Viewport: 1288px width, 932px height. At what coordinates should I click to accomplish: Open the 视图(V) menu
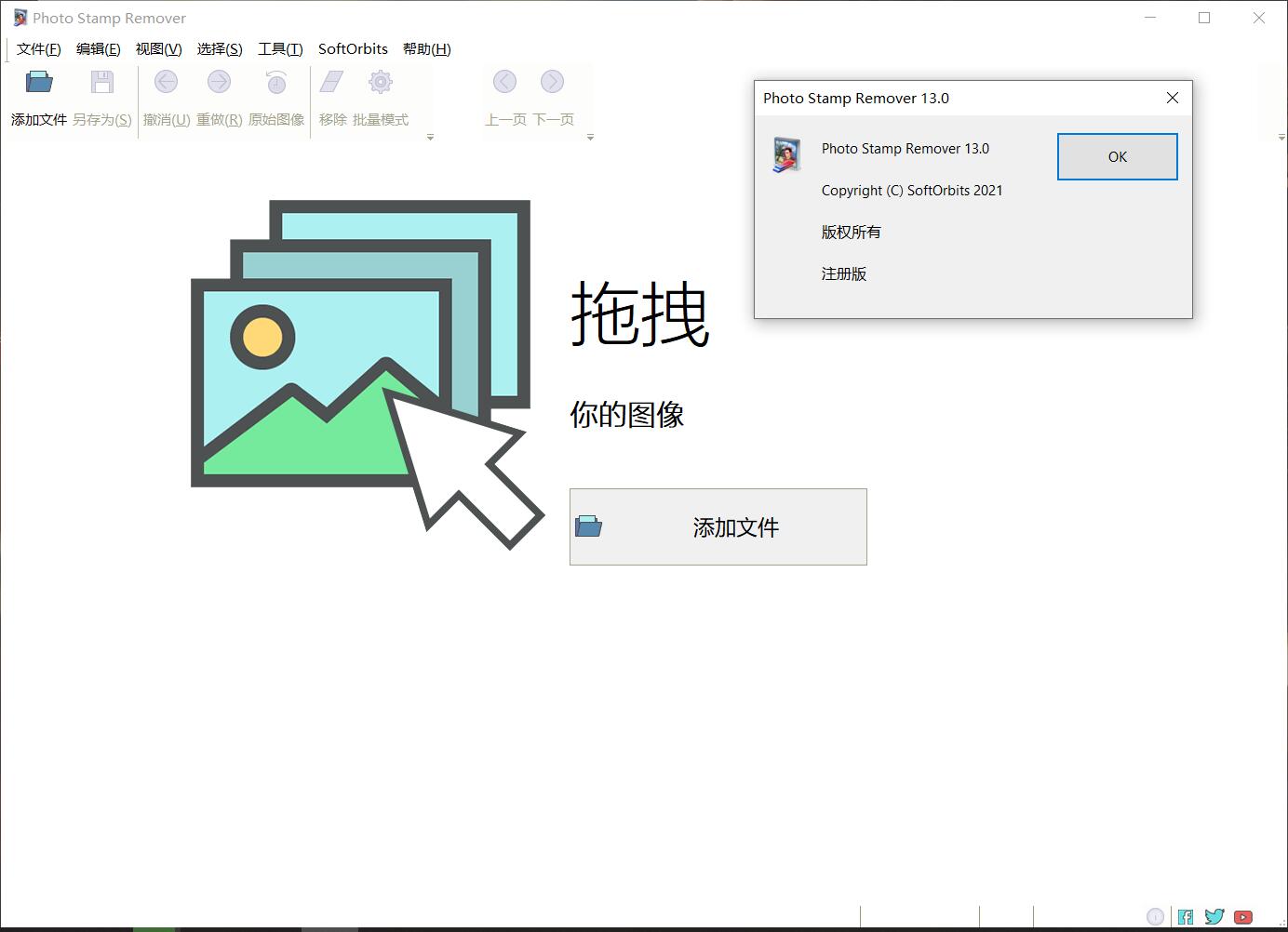159,49
